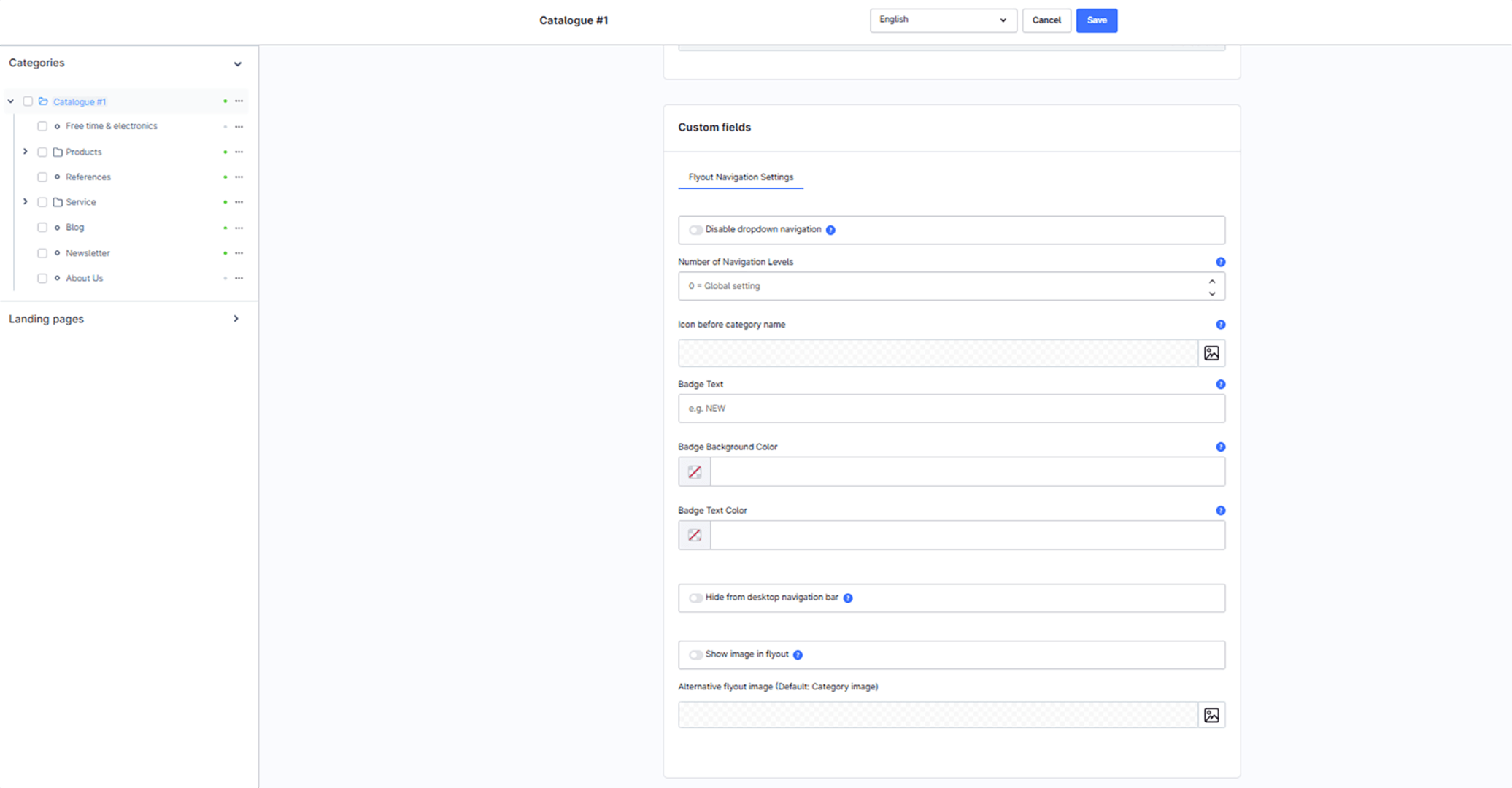
Task: Check the Service checkbox
Action: pyautogui.click(x=42, y=202)
